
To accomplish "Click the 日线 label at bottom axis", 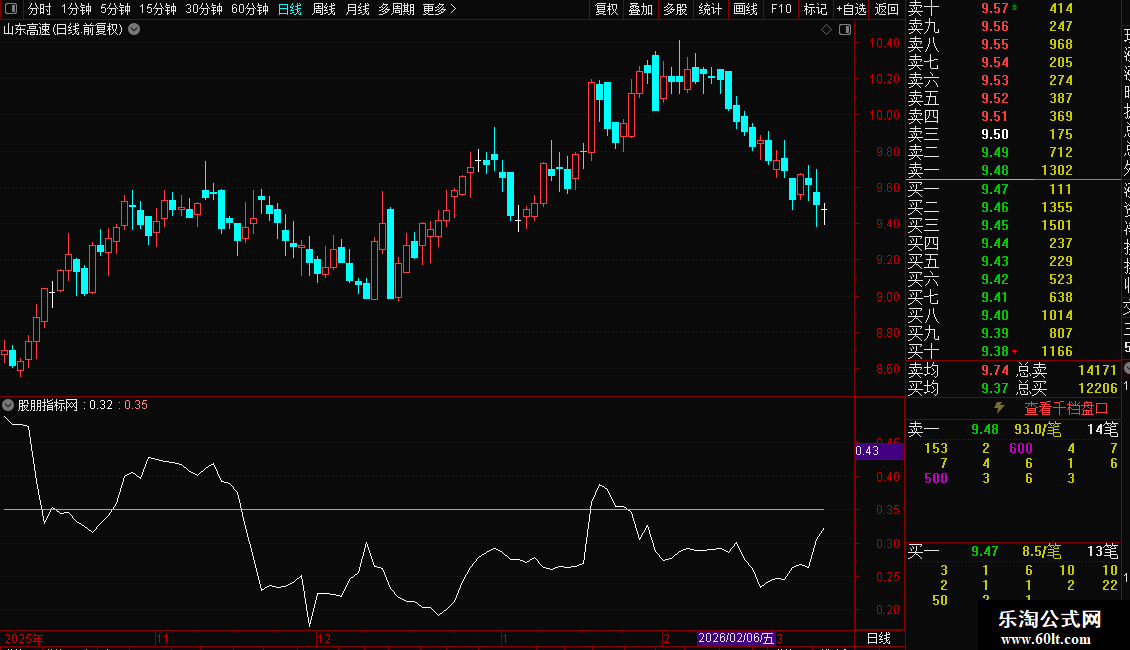I will coord(878,638).
